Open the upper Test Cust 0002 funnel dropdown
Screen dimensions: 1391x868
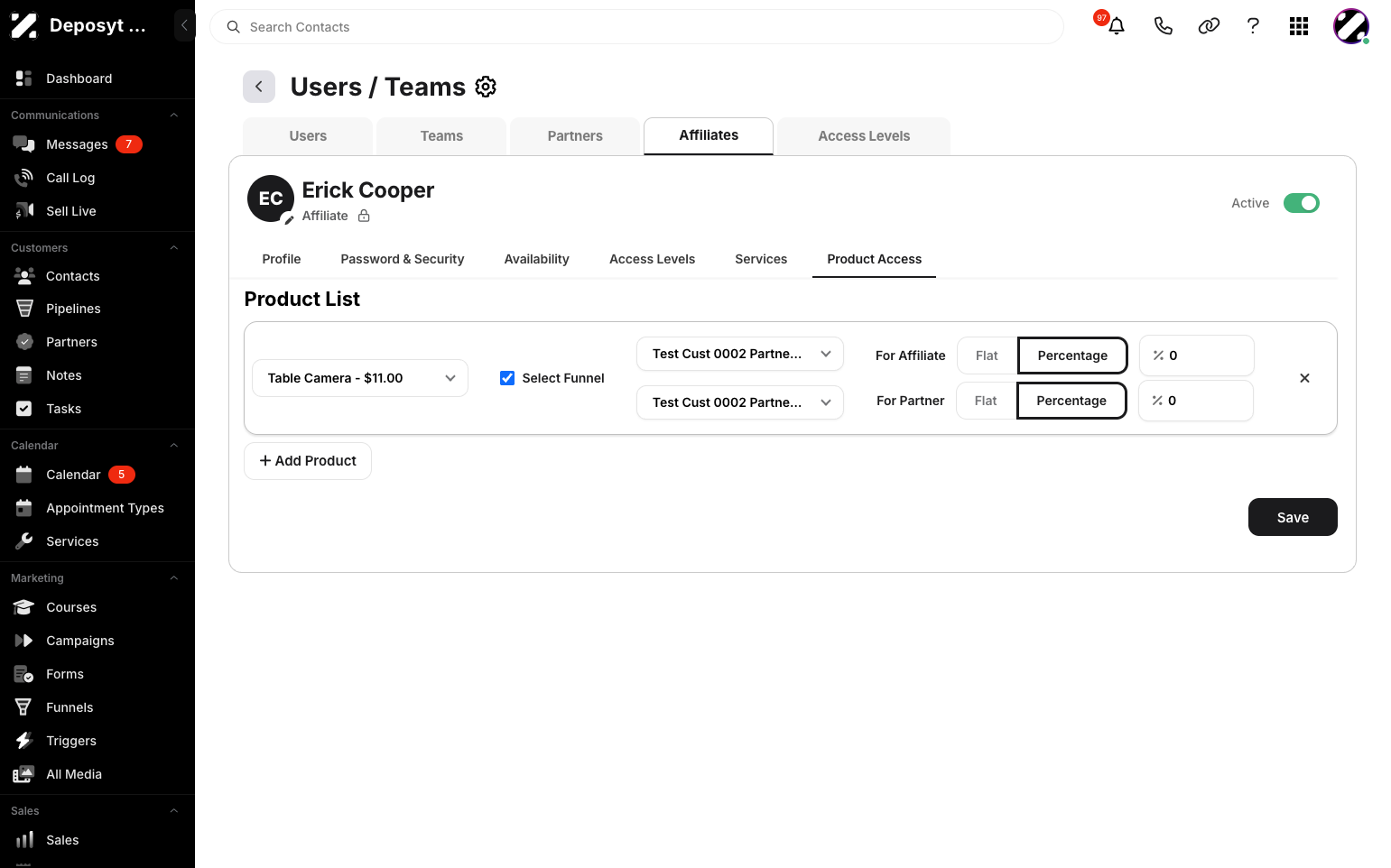(x=740, y=354)
